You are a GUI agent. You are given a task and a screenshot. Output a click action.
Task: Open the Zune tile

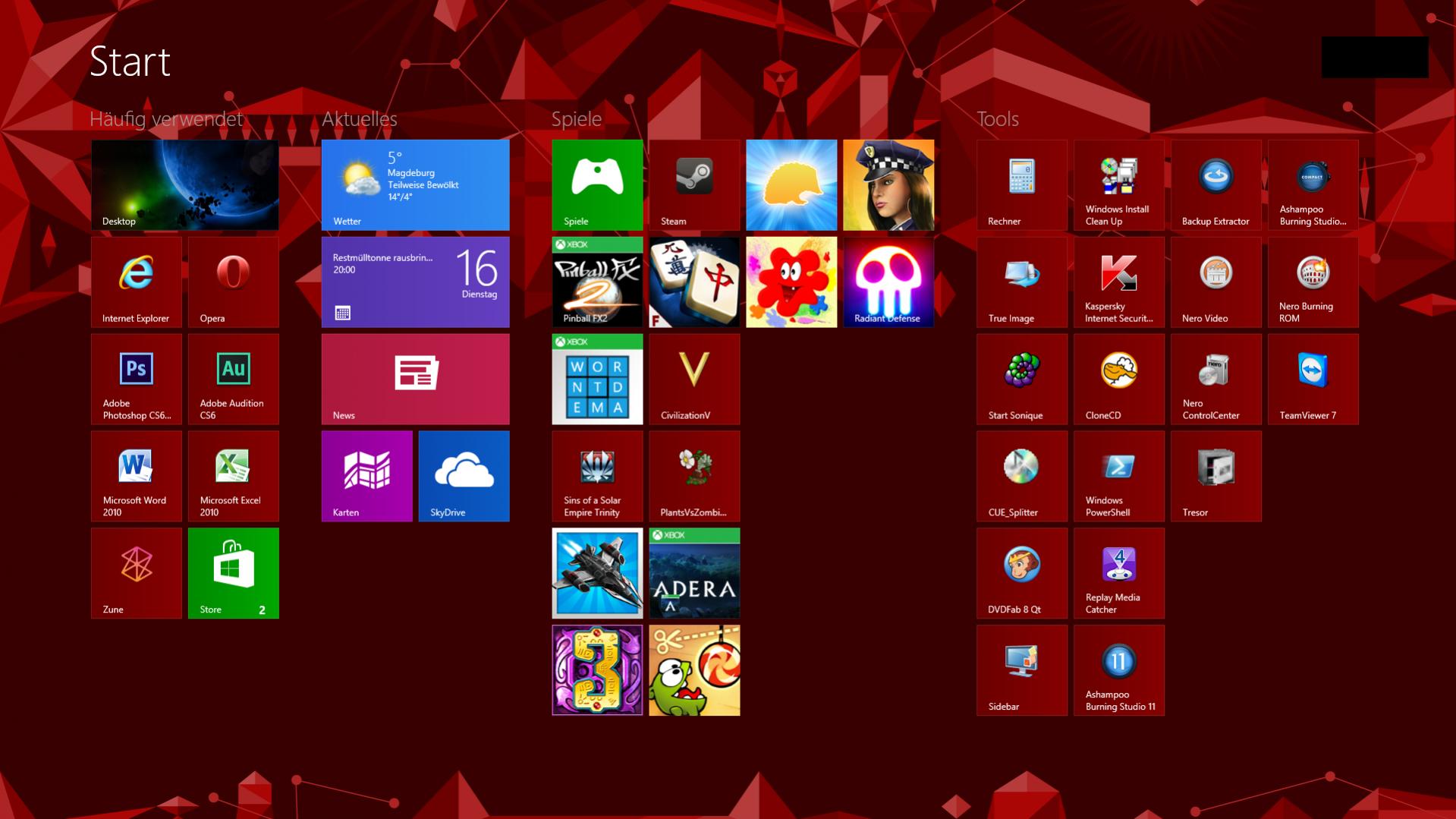coord(137,573)
